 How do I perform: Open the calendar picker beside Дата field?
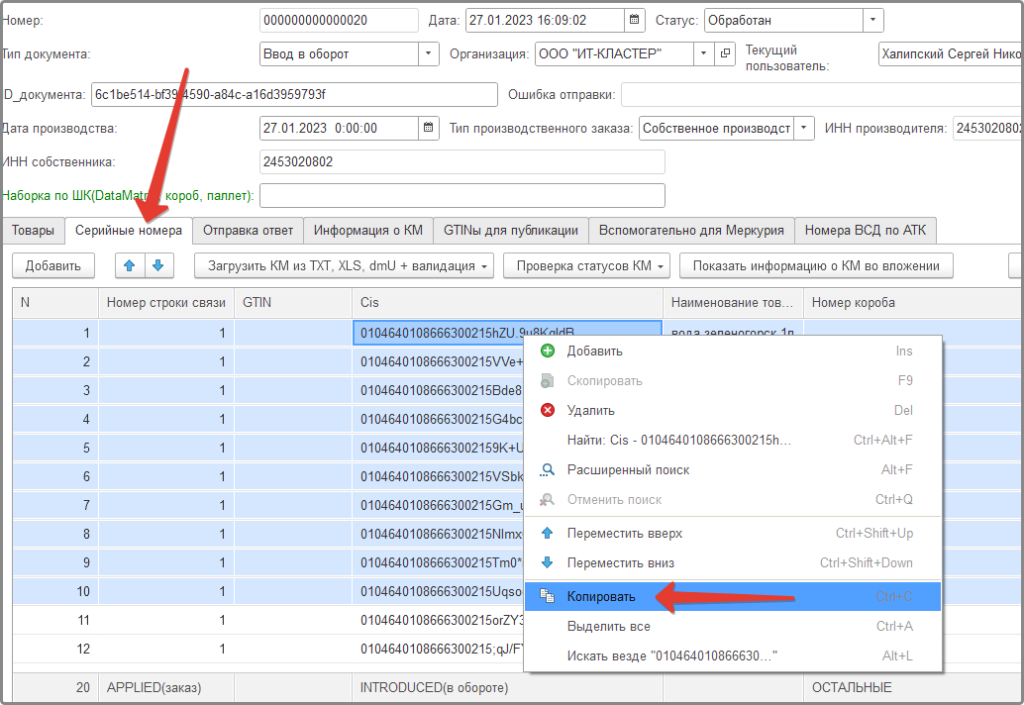pos(634,20)
